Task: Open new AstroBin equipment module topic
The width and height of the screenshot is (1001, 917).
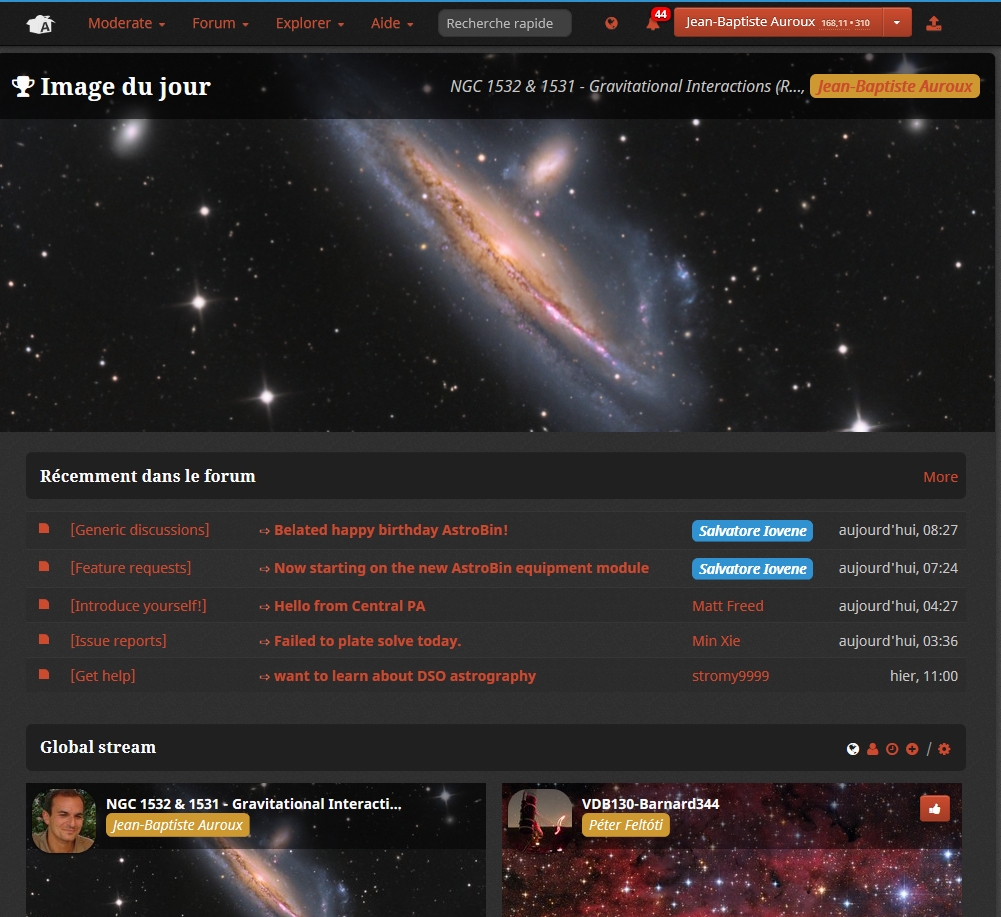Action: pos(461,568)
